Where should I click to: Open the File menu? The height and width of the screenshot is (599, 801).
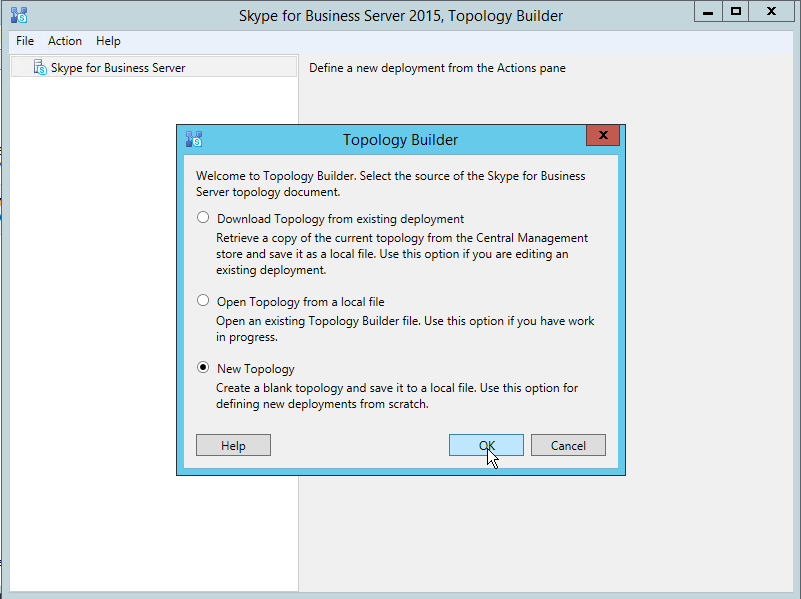[x=25, y=41]
